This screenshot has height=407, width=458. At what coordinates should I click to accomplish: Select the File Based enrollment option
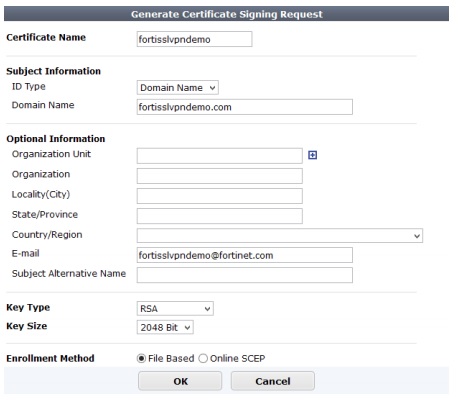pos(141,358)
